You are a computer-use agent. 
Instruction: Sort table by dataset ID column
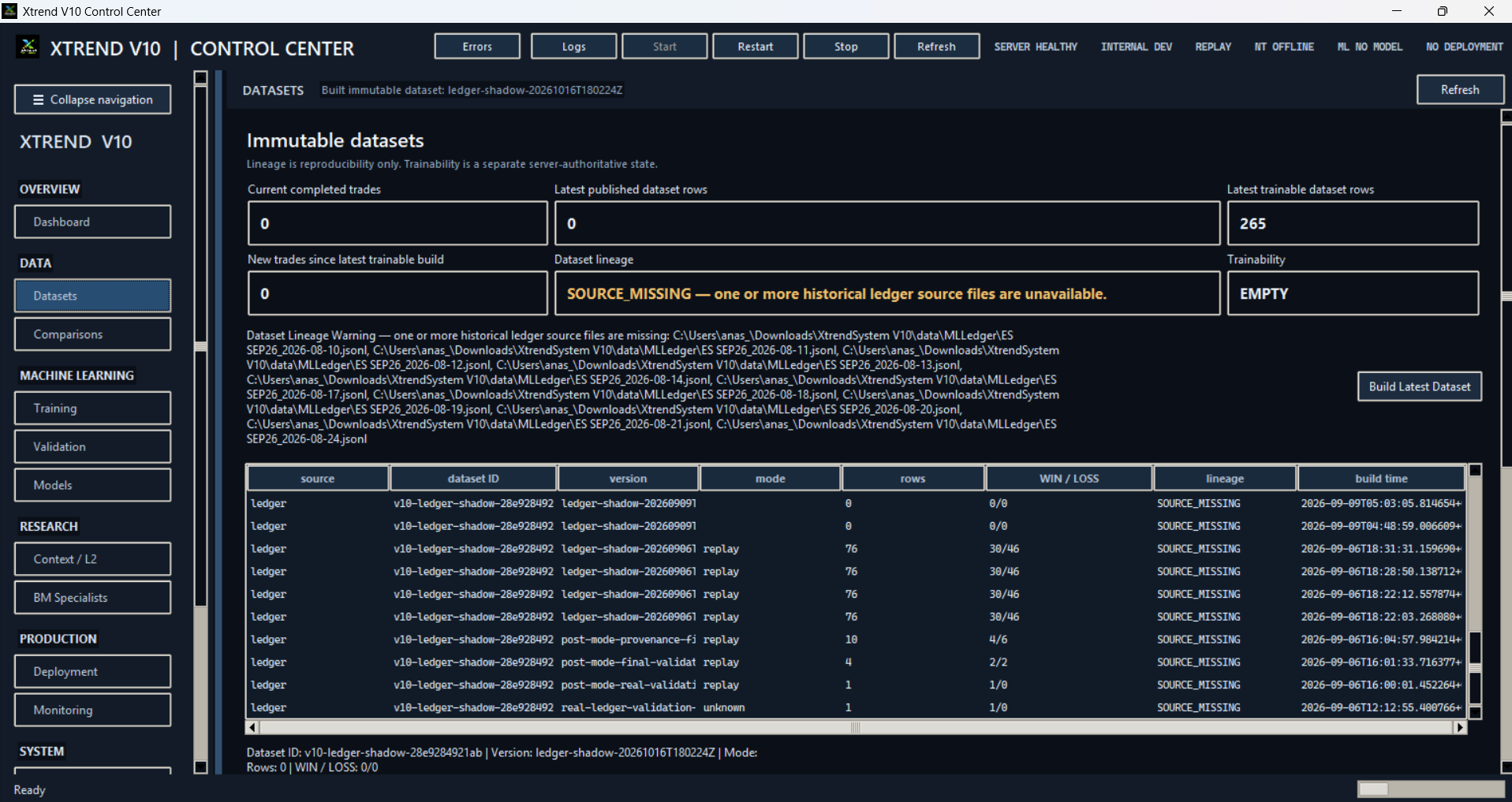(x=473, y=479)
